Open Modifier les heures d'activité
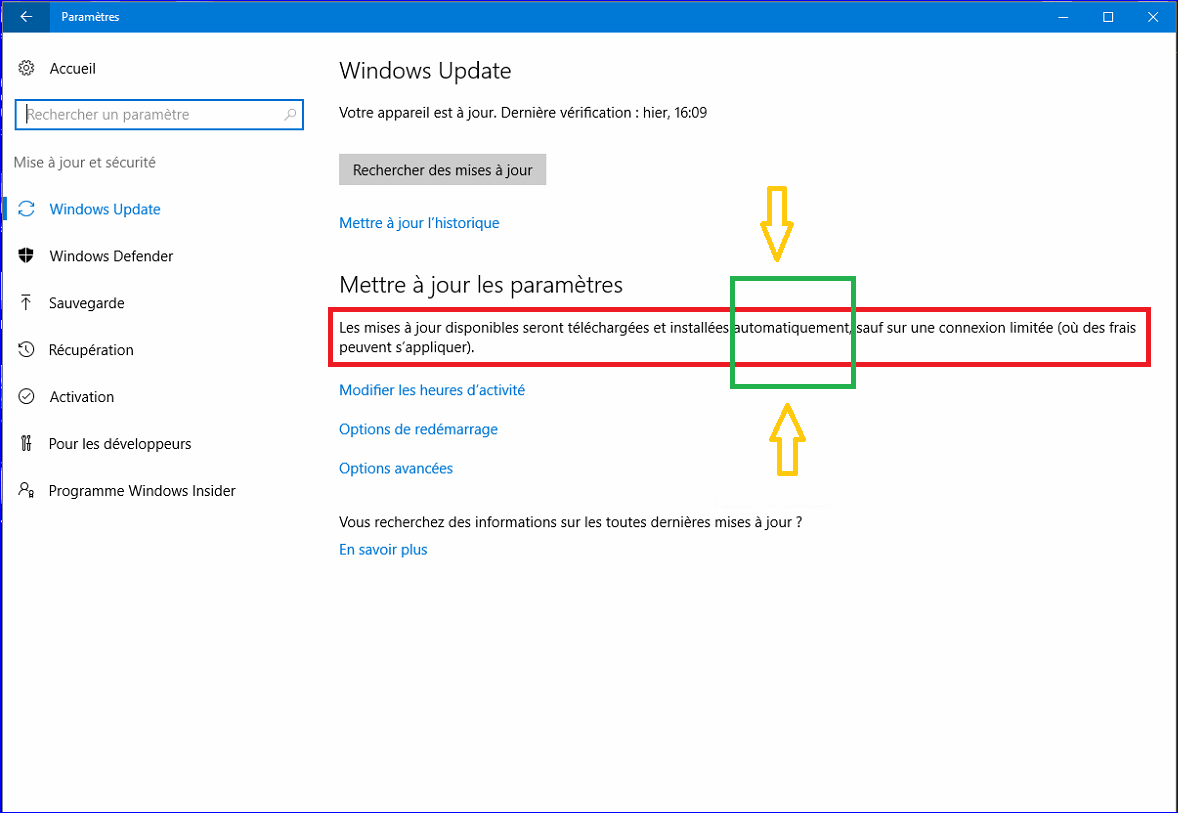Image resolution: width=1178 pixels, height=813 pixels. tap(432, 390)
